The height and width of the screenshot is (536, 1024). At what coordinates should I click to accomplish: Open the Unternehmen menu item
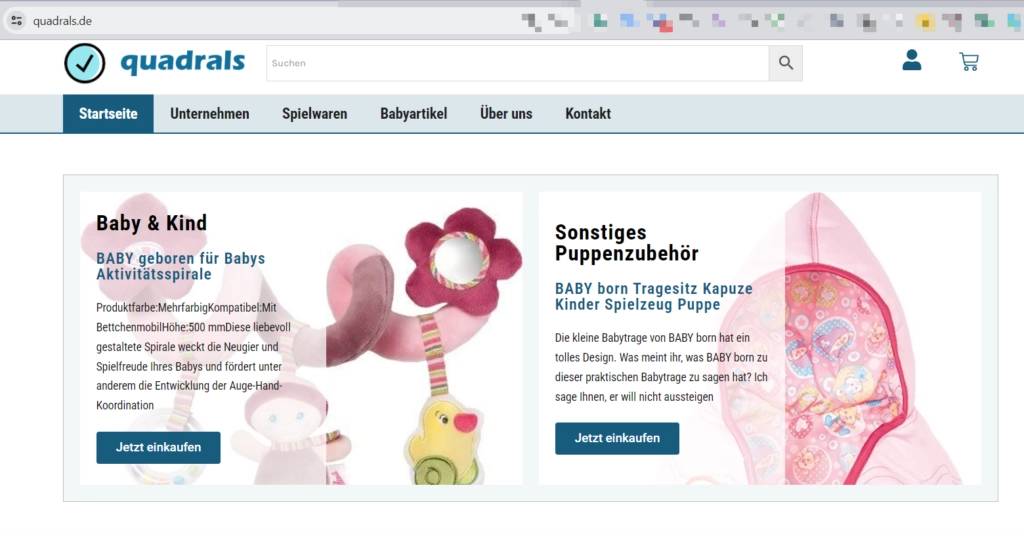pos(210,114)
